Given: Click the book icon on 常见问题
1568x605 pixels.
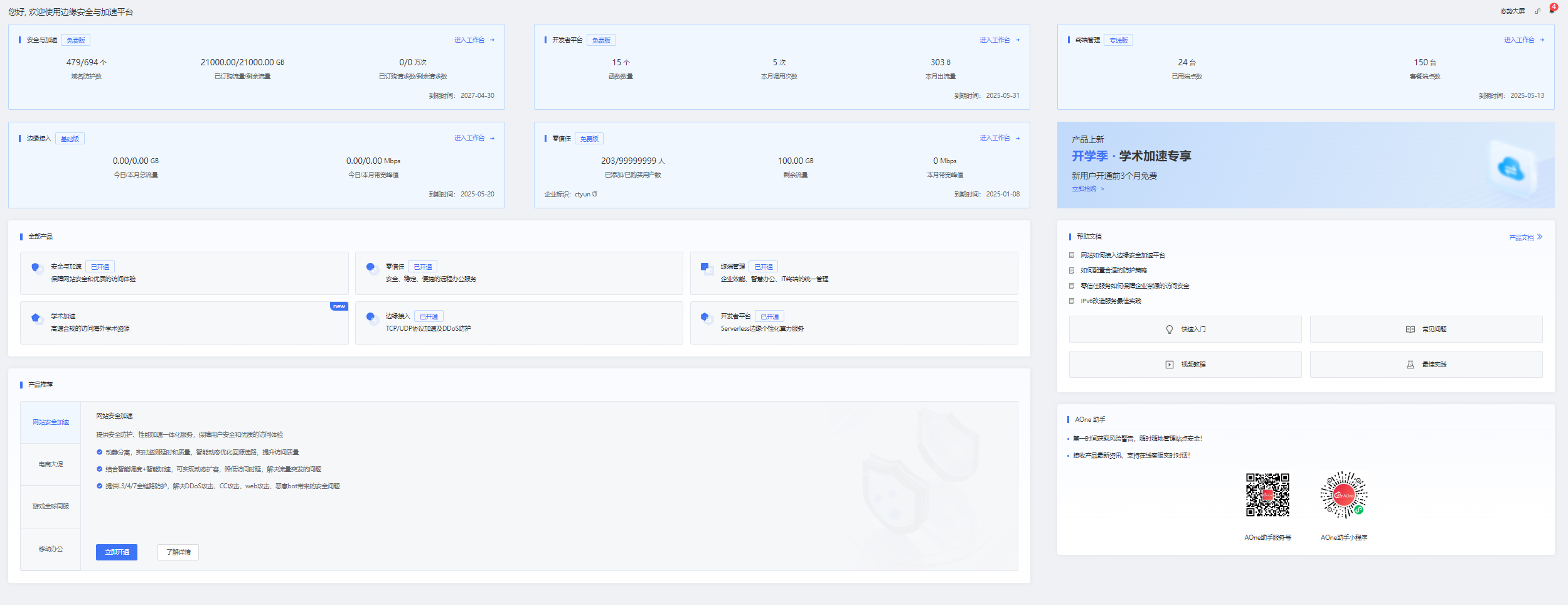Looking at the screenshot, I should point(1411,329).
